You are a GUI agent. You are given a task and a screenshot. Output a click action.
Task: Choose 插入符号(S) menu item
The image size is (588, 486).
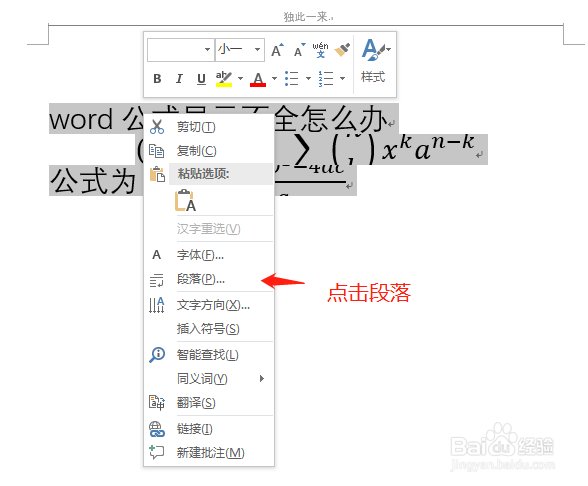[209, 329]
